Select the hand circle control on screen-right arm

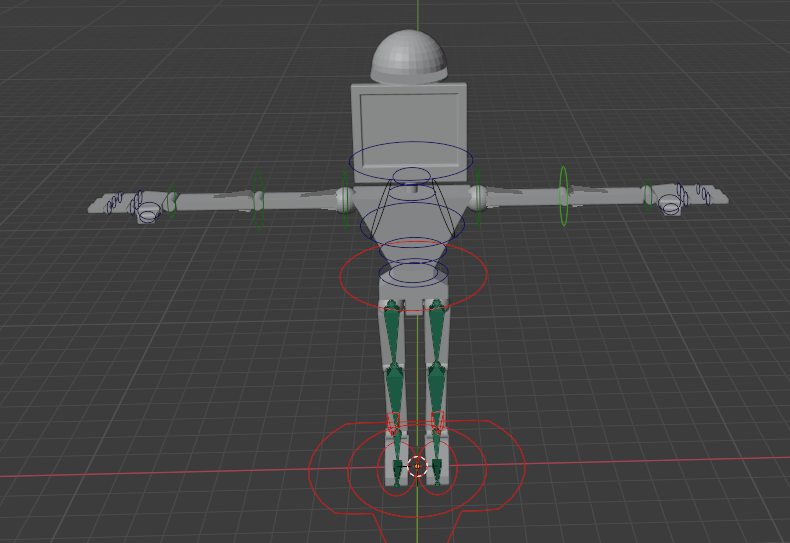coord(669,205)
